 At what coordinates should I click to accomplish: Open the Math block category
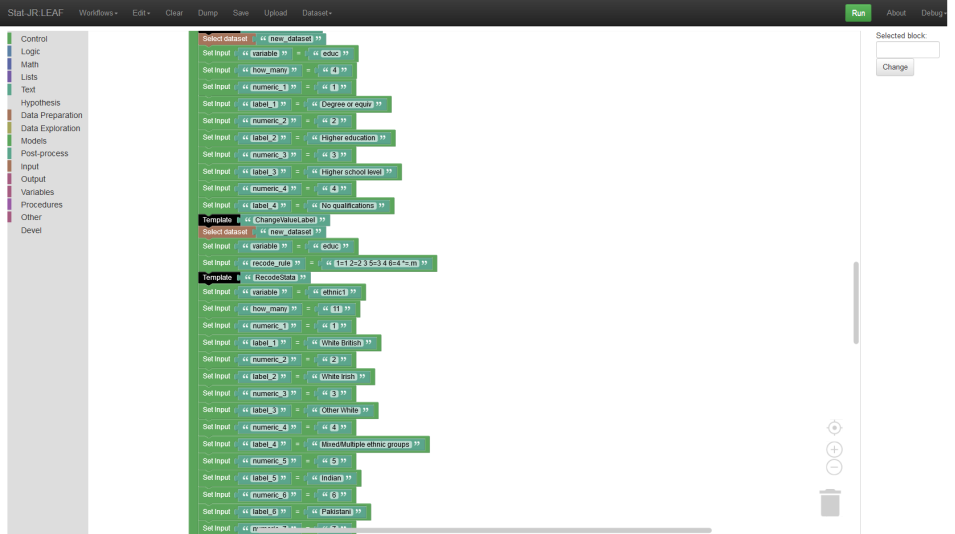pos(29,65)
